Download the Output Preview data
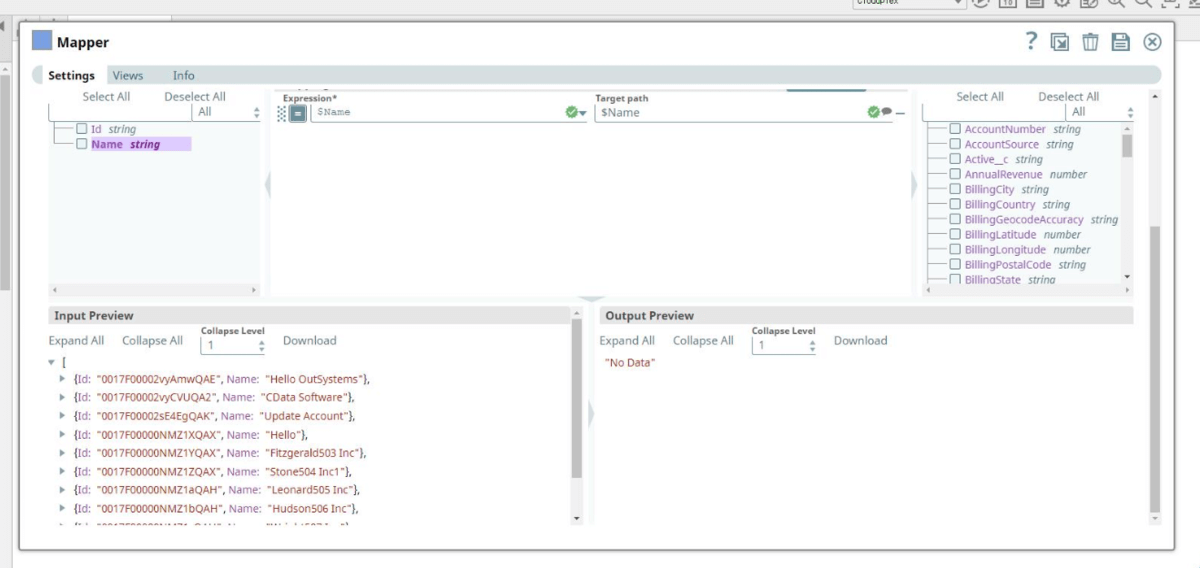The image size is (1200, 568). point(861,341)
